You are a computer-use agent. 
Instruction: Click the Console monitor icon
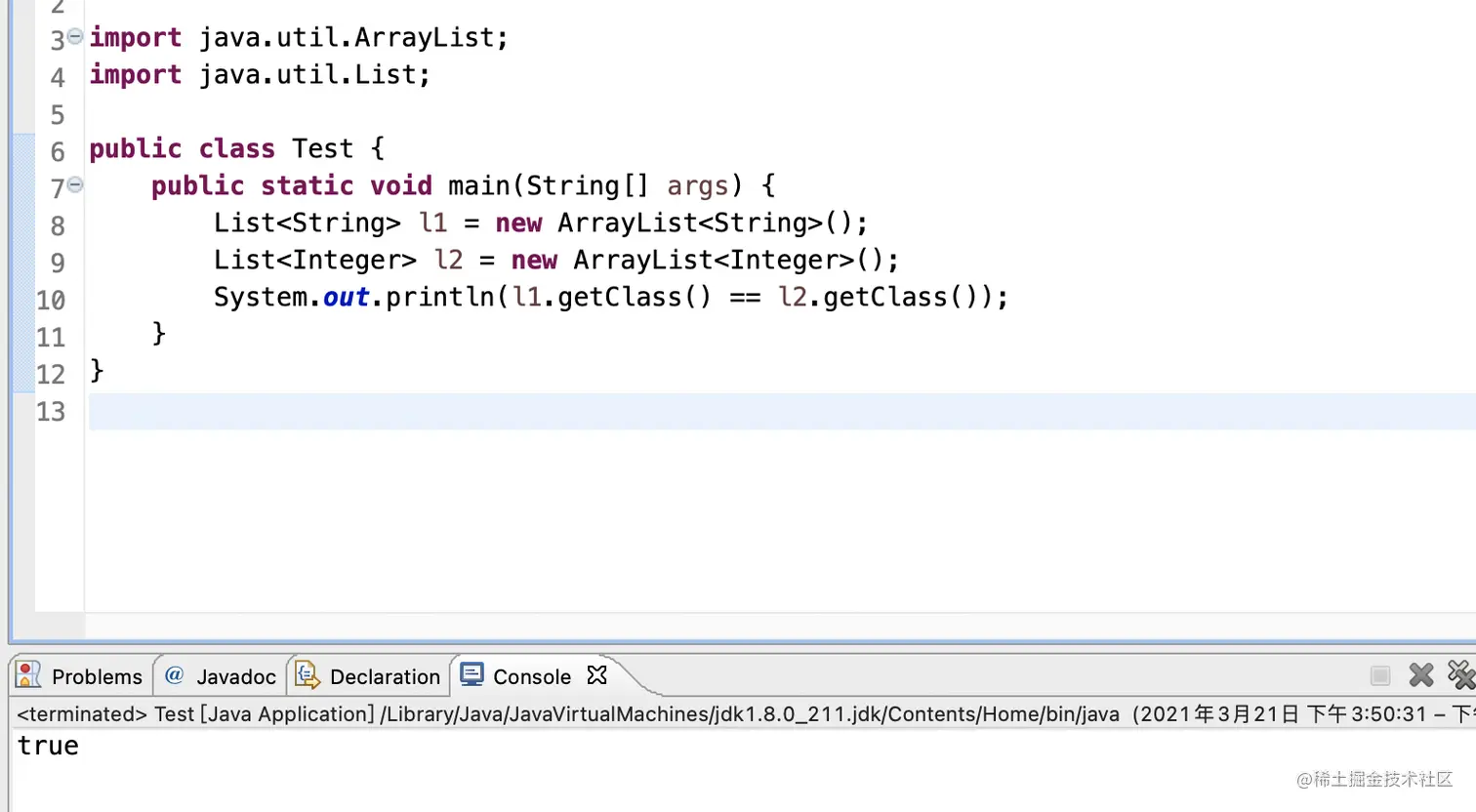point(471,673)
